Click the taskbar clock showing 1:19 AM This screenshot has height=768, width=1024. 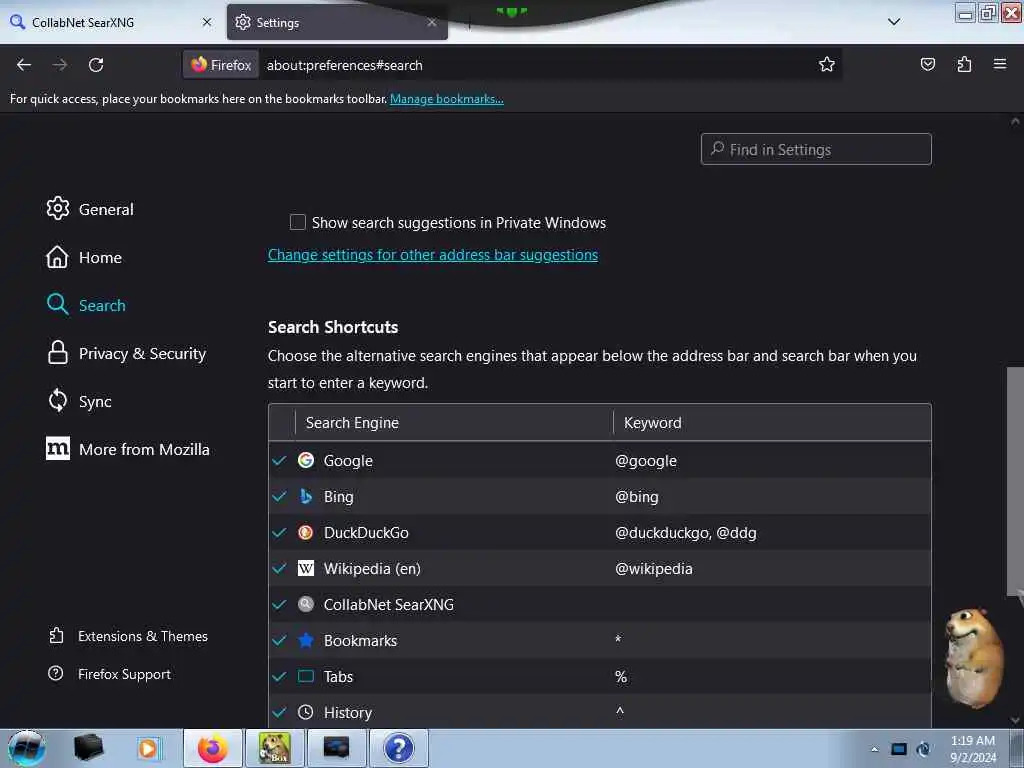point(973,748)
